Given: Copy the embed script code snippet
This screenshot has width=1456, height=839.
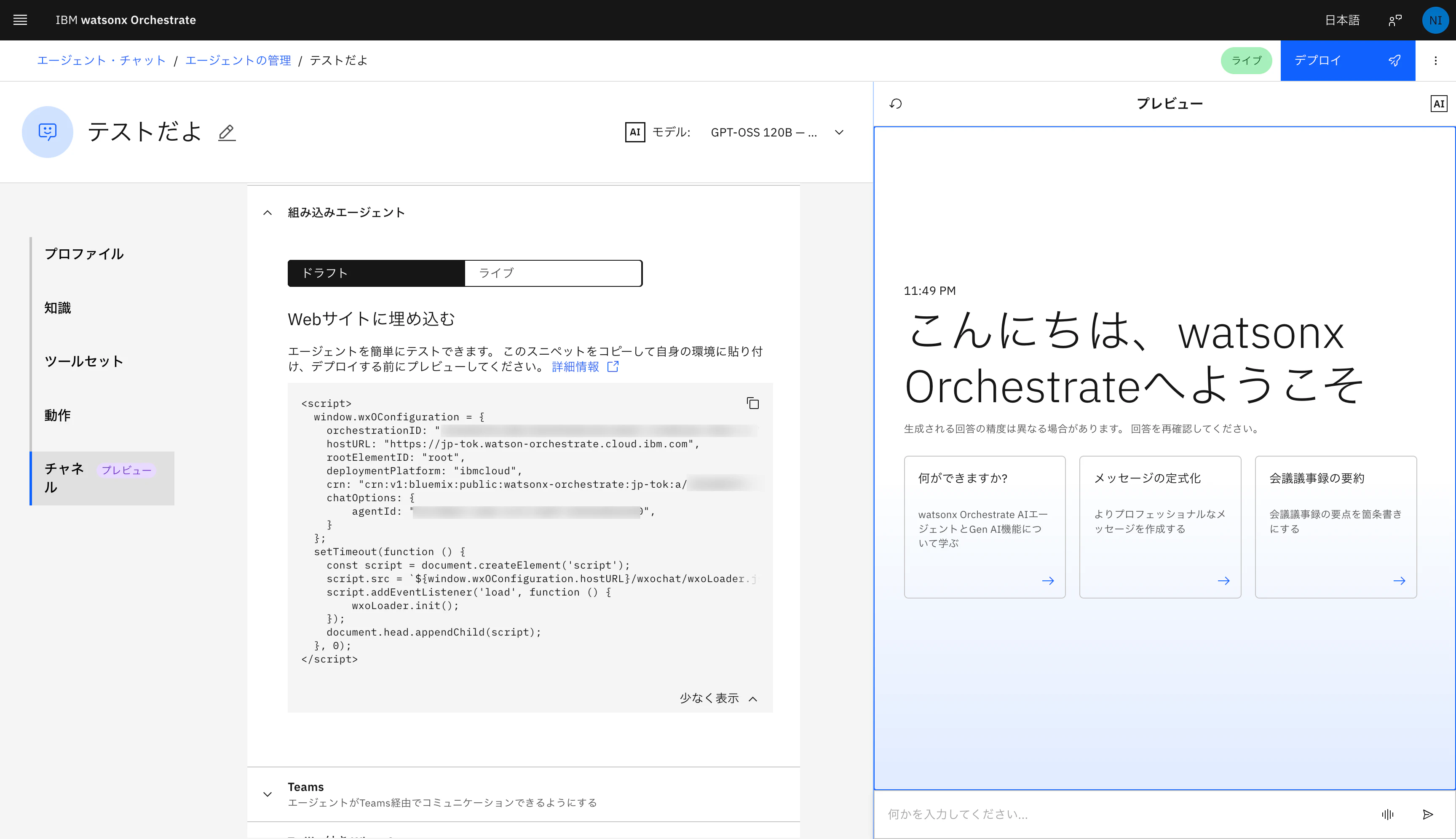Looking at the screenshot, I should pos(752,403).
